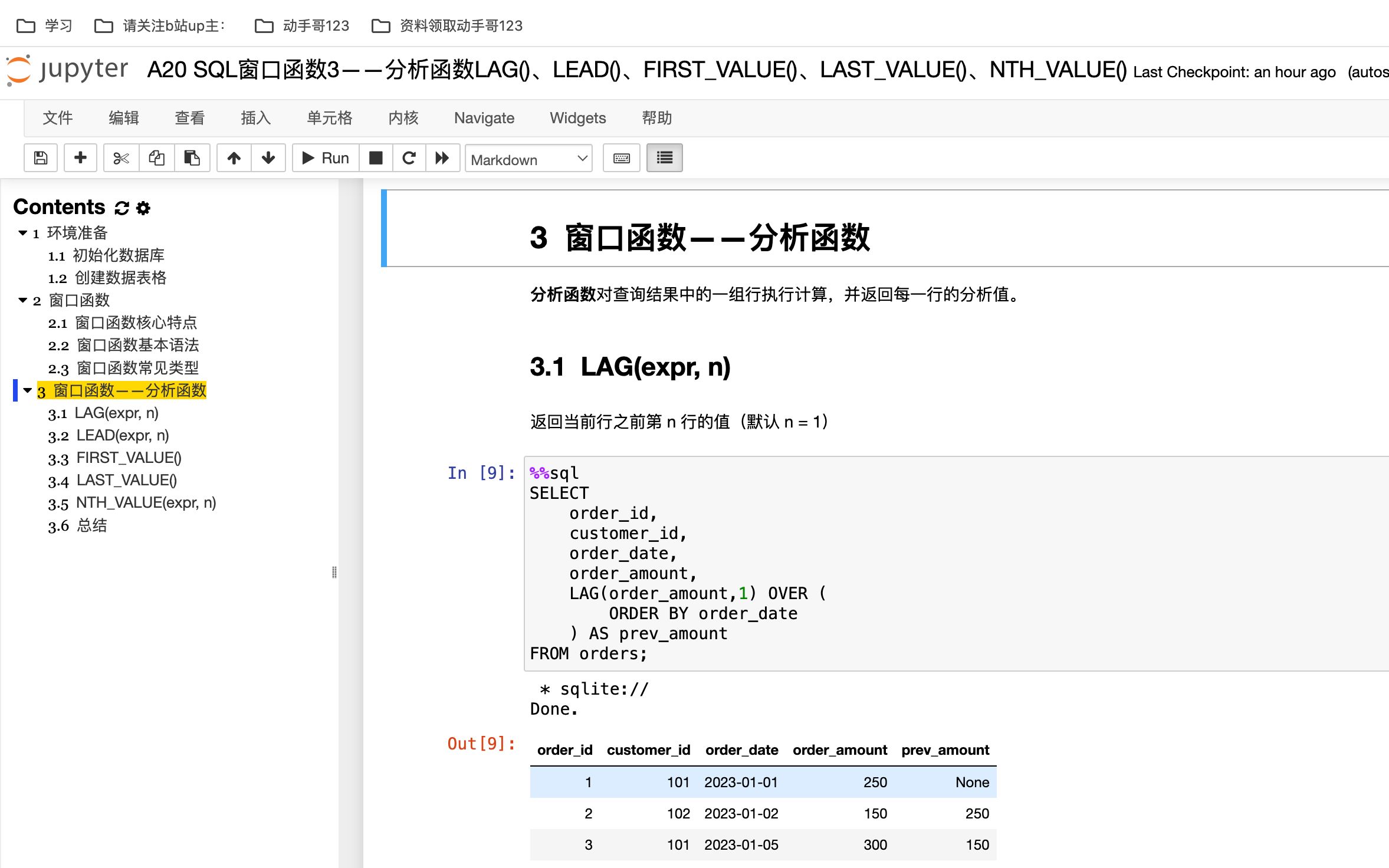Image resolution: width=1389 pixels, height=868 pixels.
Task: Open the Widgets menu
Action: (x=577, y=118)
